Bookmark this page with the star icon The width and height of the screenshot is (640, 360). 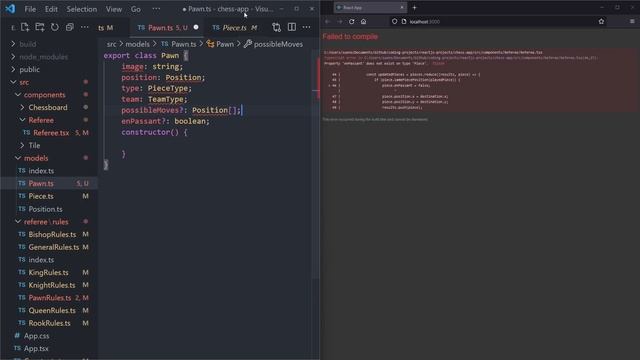(x=601, y=21)
